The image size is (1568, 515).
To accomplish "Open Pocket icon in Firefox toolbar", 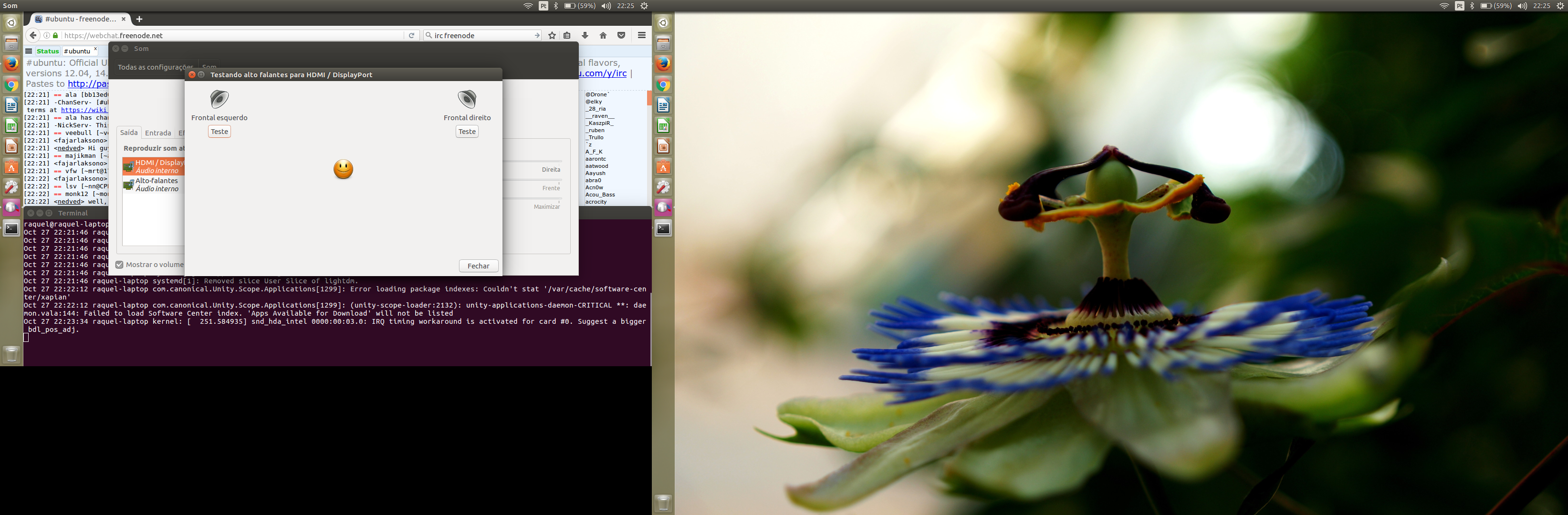I will [621, 35].
